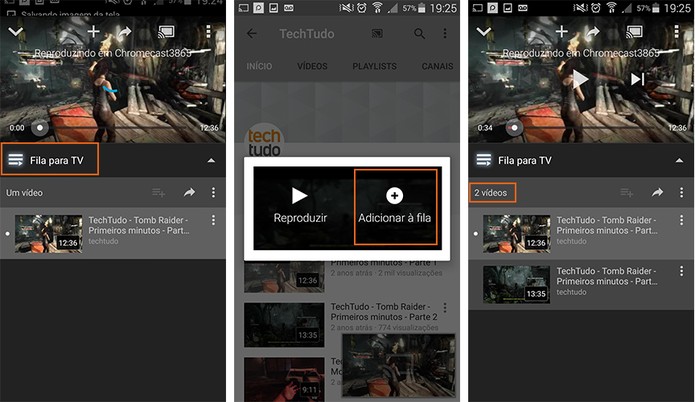The width and height of the screenshot is (695, 402).
Task: Tap the seek handle at 0:34 in right screen
Action: click(514, 128)
